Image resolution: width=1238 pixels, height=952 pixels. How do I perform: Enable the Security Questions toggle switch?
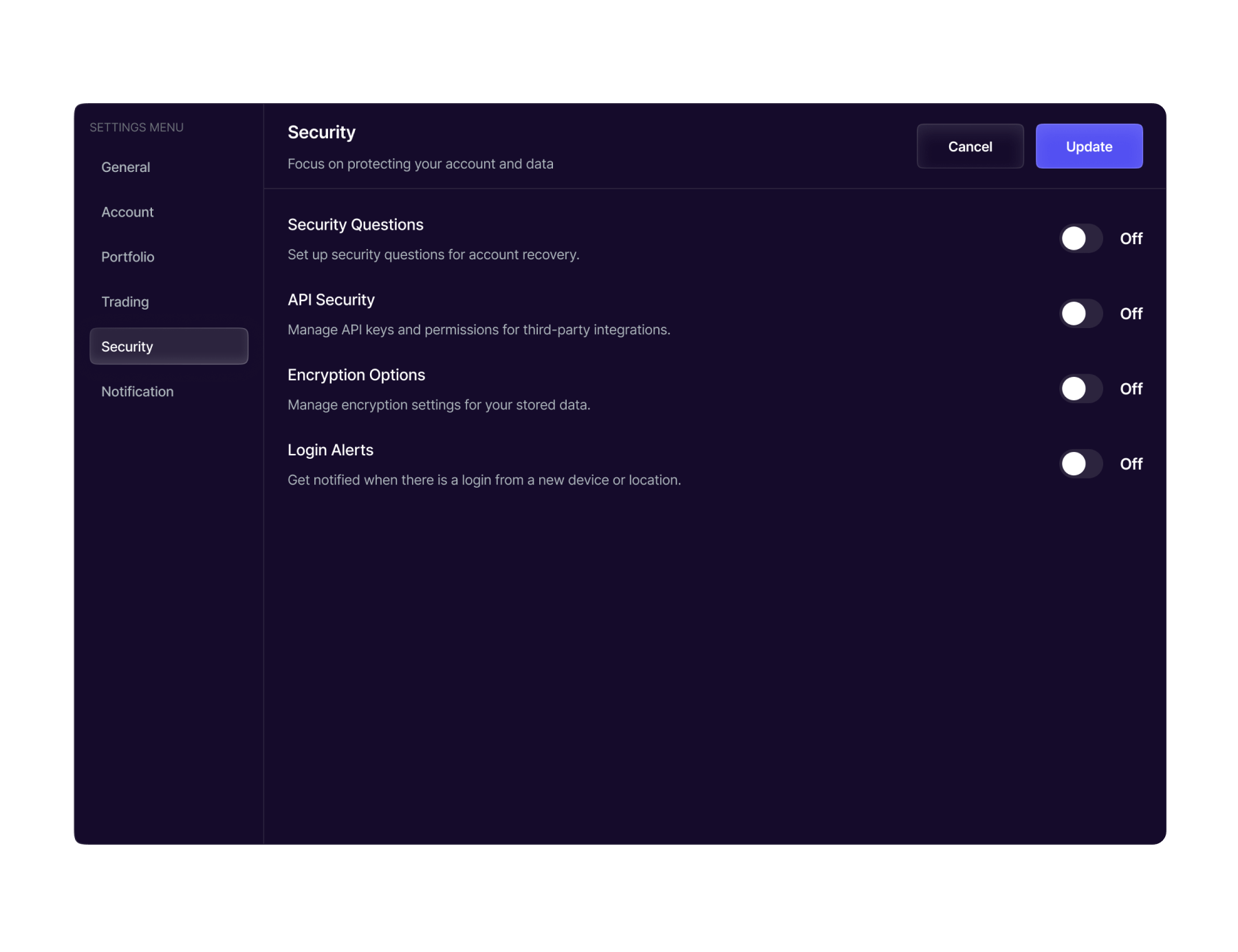[1080, 239]
